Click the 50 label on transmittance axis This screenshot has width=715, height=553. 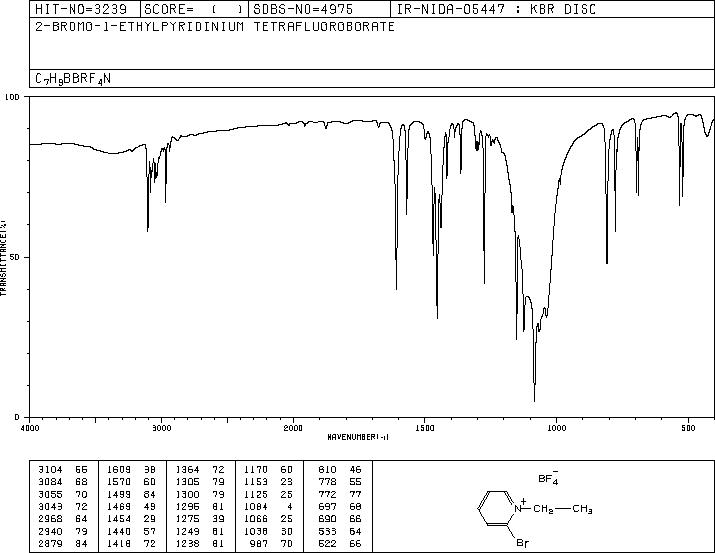15,257
